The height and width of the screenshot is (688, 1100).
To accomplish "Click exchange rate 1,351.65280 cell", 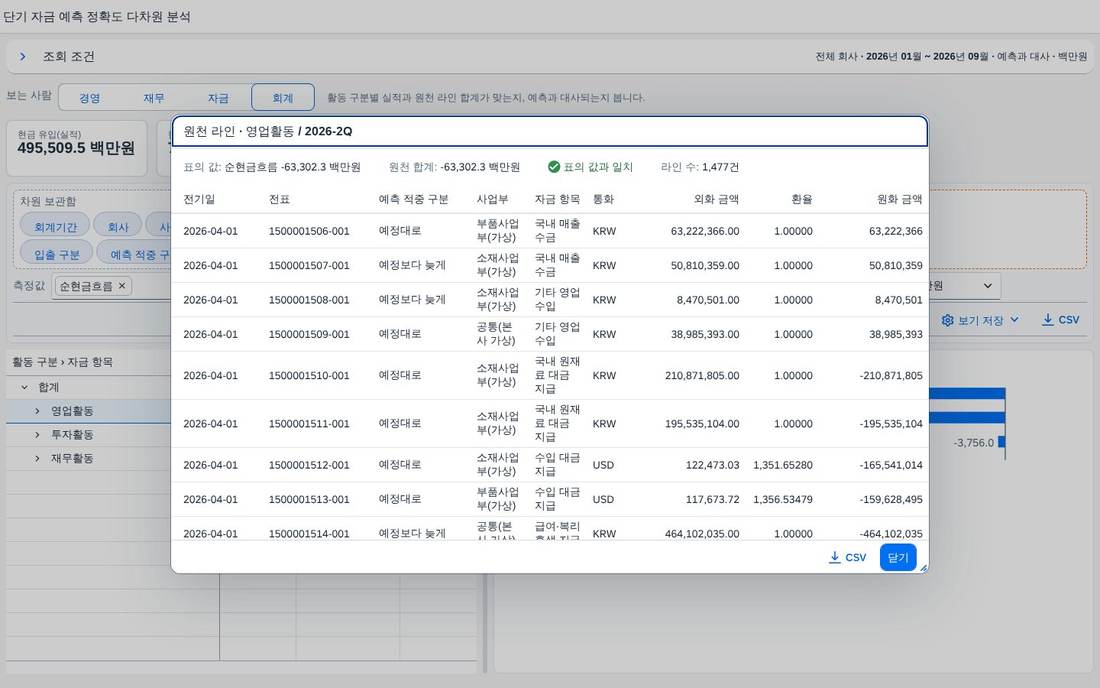I will click(783, 465).
